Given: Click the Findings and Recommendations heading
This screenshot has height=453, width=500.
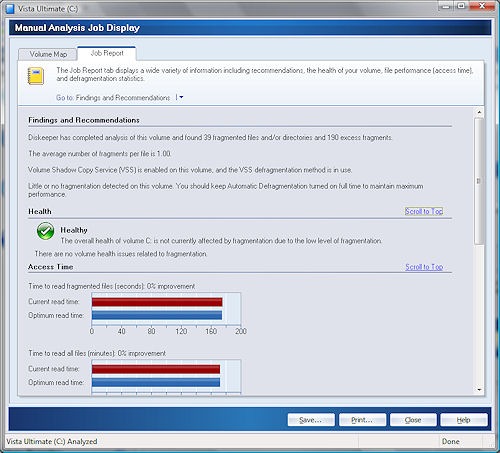Looking at the screenshot, I should (84, 120).
